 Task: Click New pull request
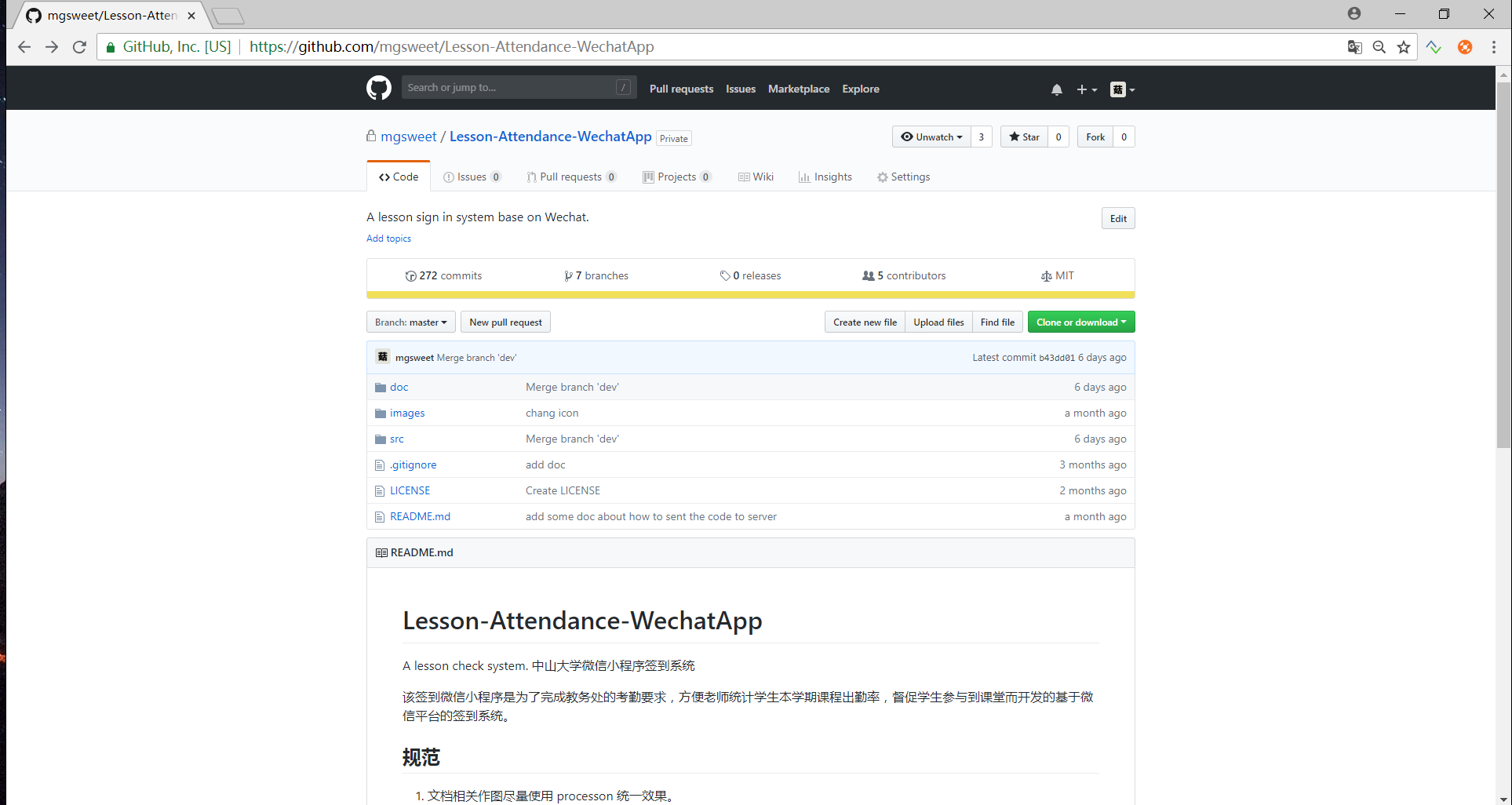click(x=505, y=322)
